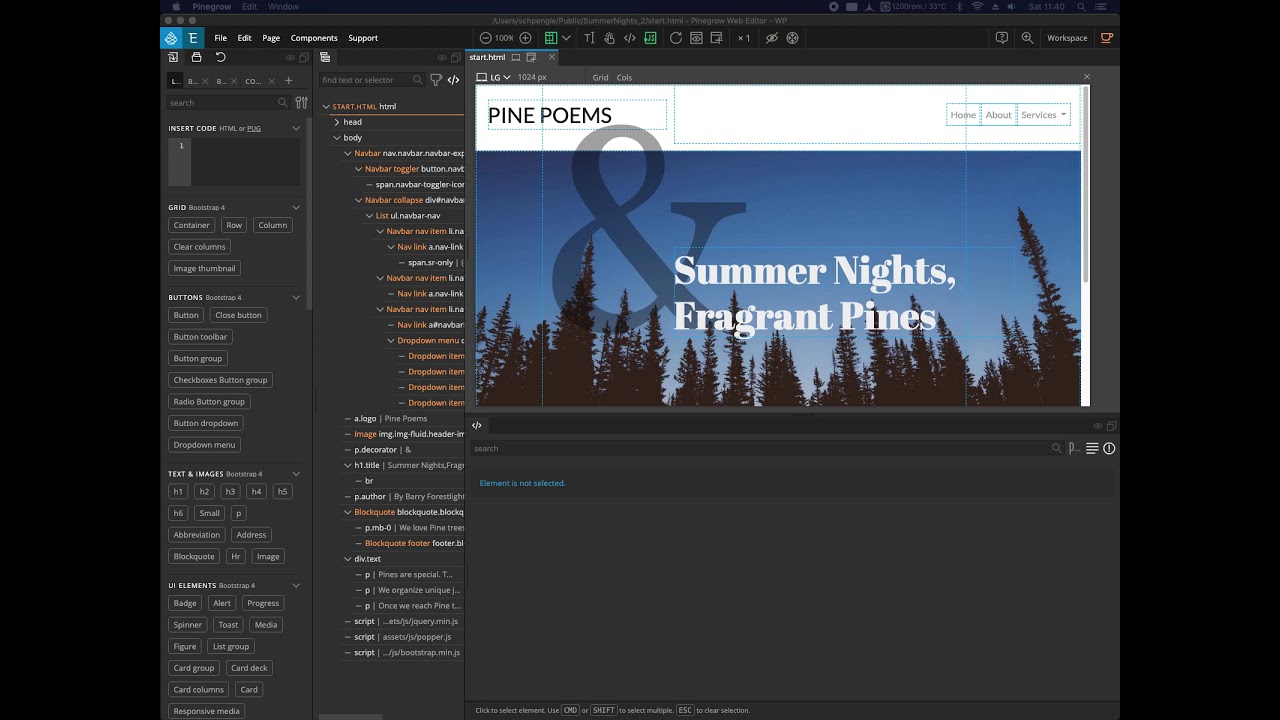Click the info circle icon in code panel
The image size is (1280, 720).
[1109, 448]
